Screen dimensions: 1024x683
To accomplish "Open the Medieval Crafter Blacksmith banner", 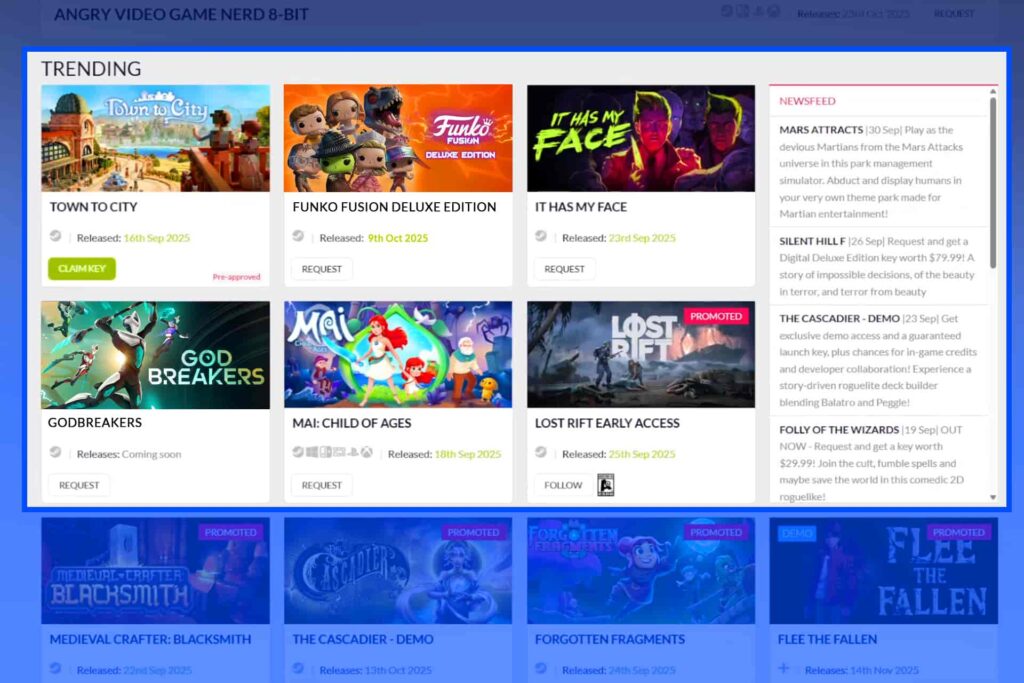I will 155,571.
